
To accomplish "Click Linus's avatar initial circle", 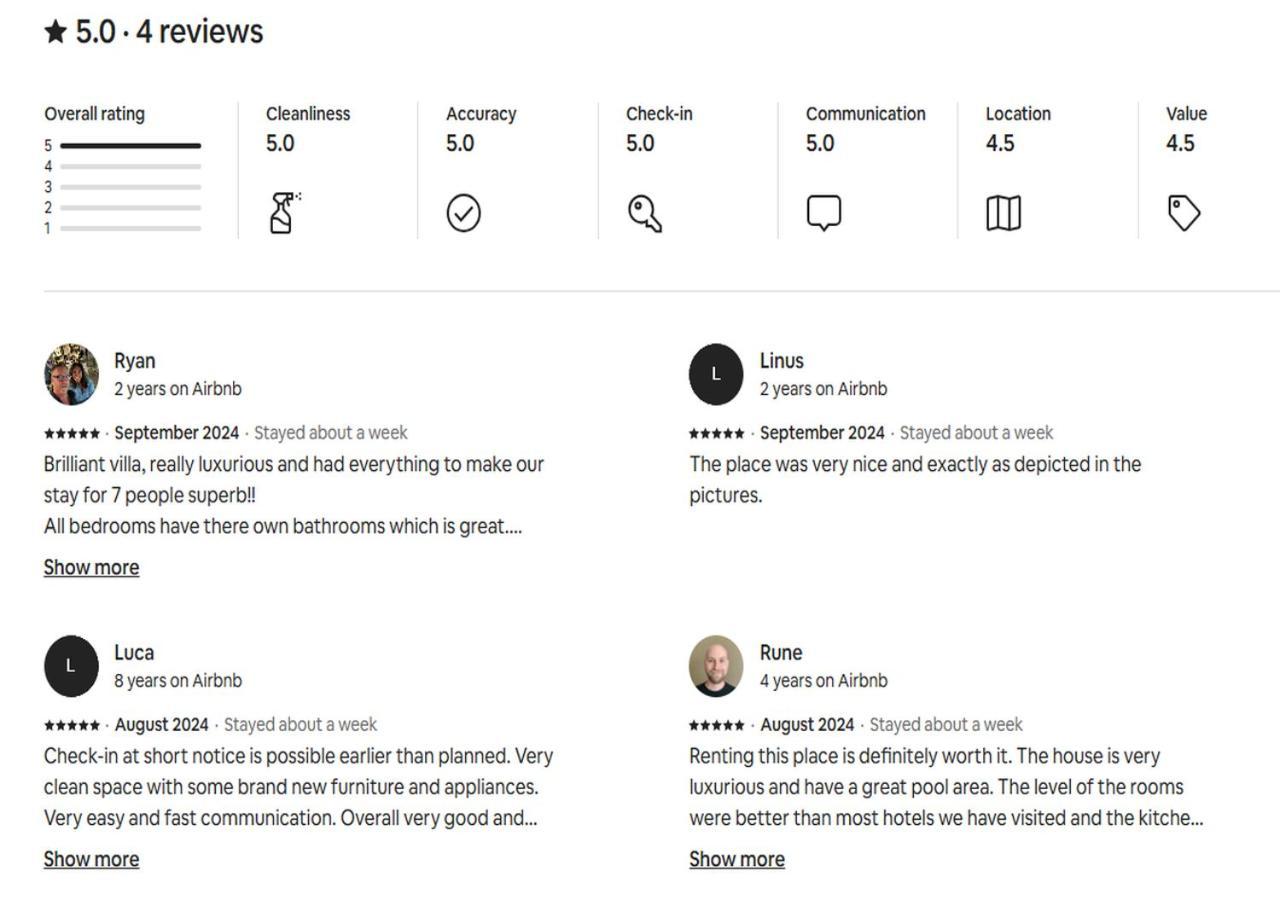I will click(x=716, y=374).
